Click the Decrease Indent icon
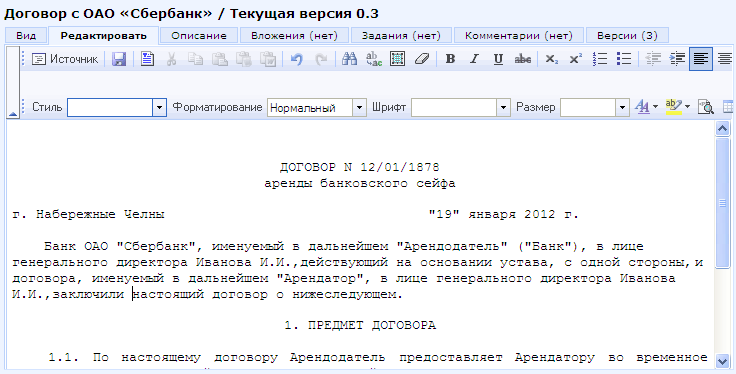 tap(653, 59)
